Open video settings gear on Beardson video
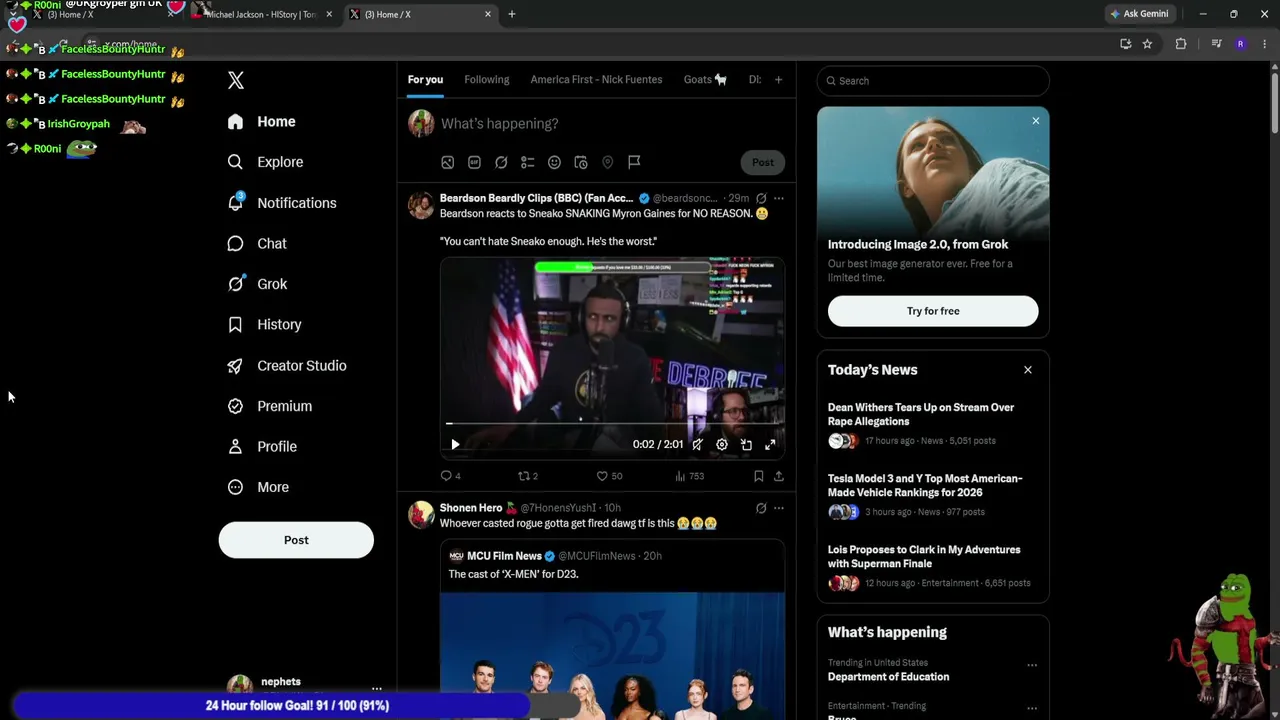This screenshot has width=1280, height=720. click(x=722, y=444)
